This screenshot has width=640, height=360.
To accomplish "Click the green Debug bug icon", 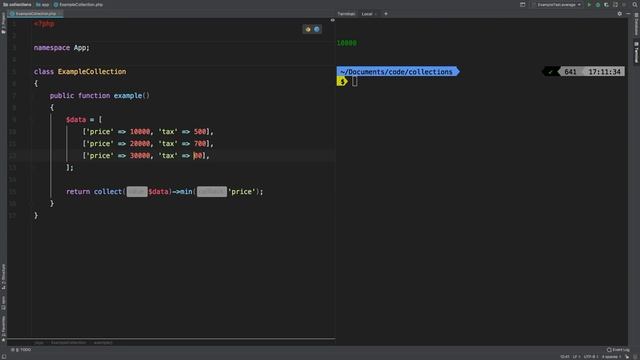I will point(598,4).
